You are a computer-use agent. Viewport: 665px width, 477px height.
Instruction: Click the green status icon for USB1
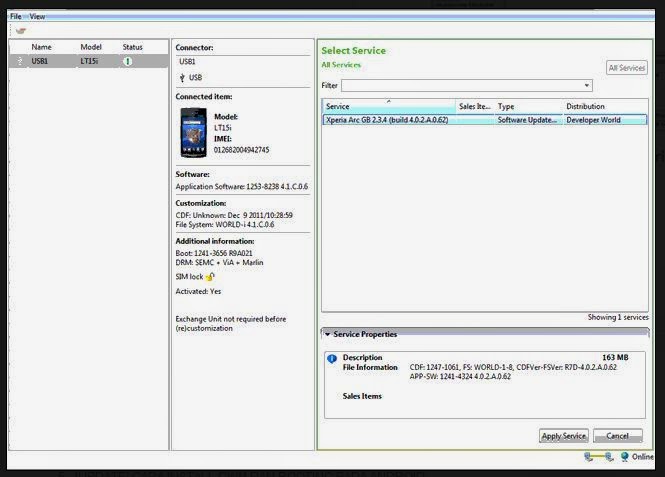tap(128, 61)
